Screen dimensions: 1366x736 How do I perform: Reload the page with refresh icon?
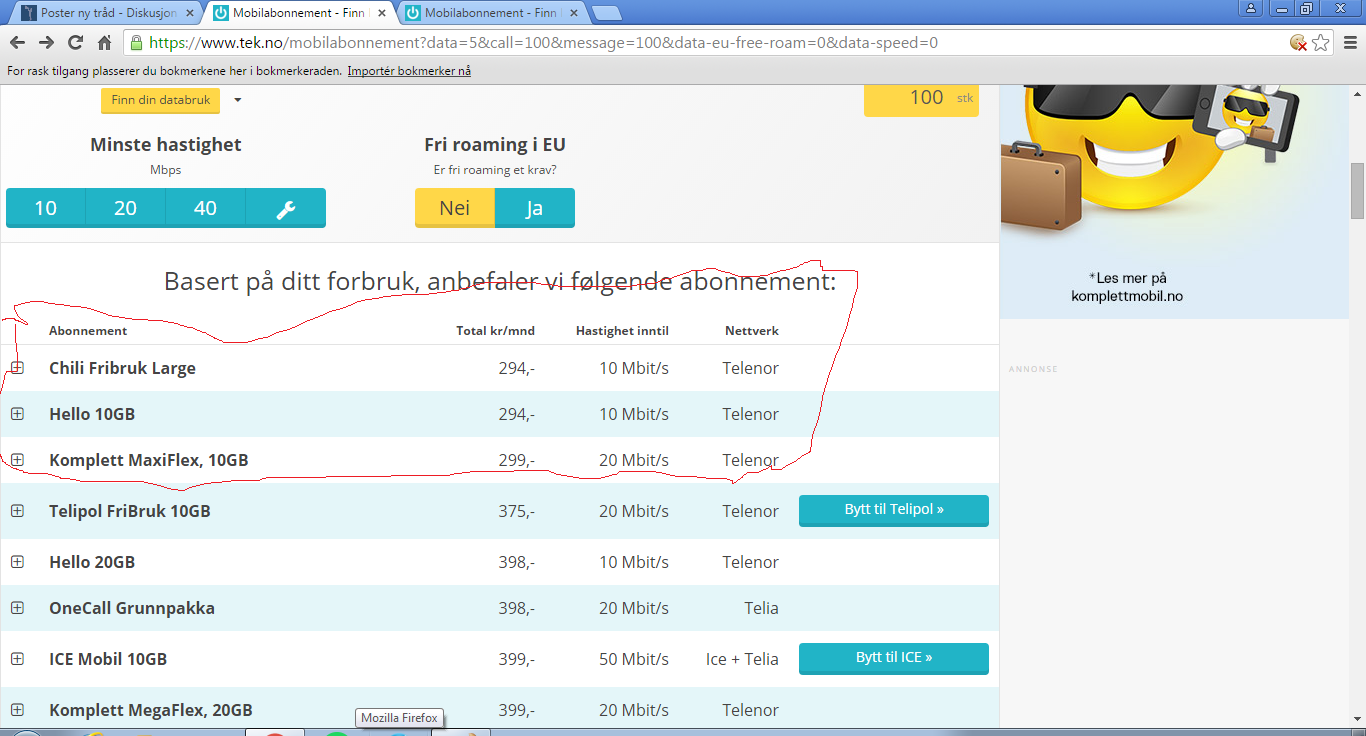tap(75, 43)
